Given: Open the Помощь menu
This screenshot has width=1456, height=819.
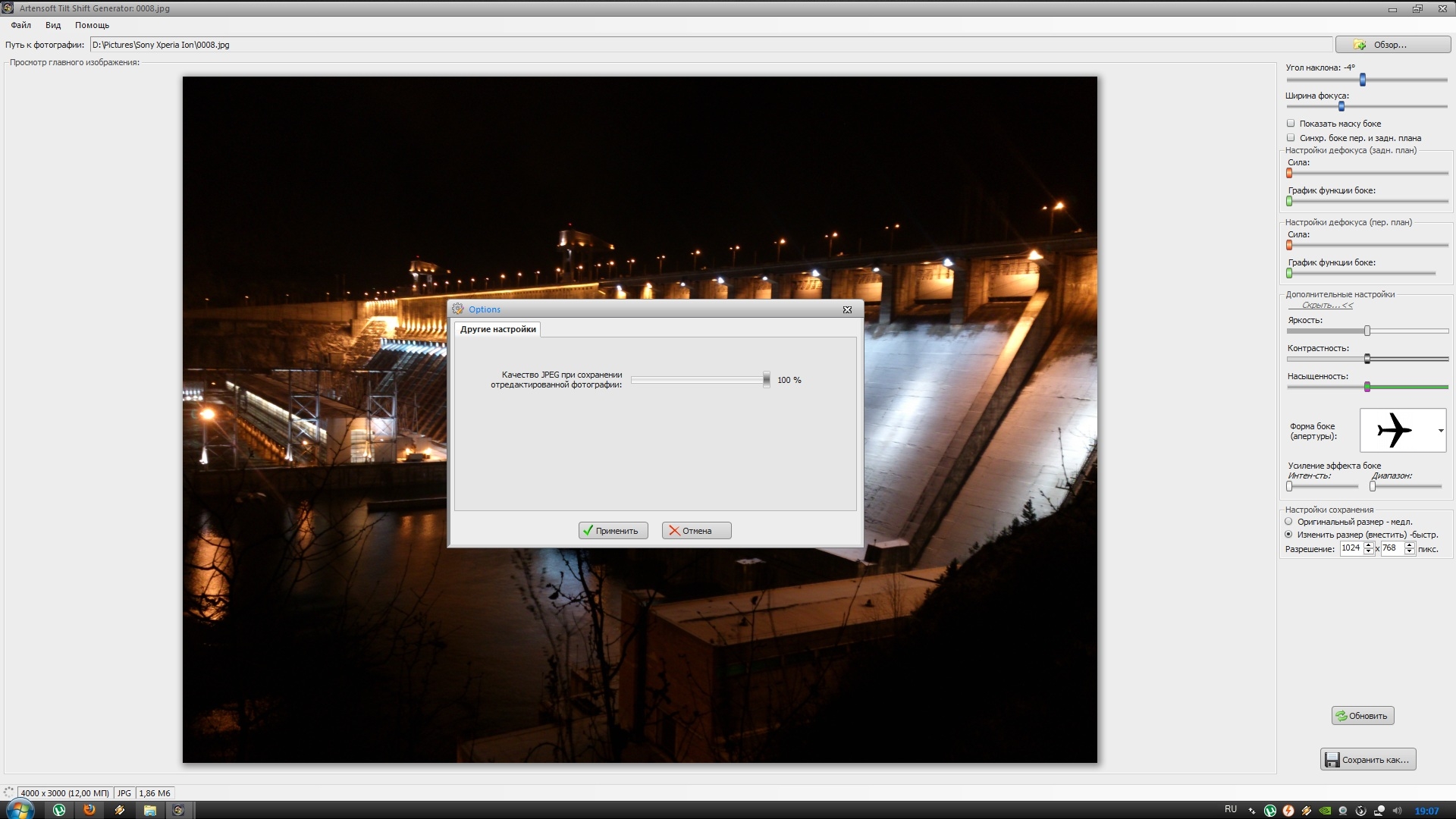Looking at the screenshot, I should [x=92, y=25].
